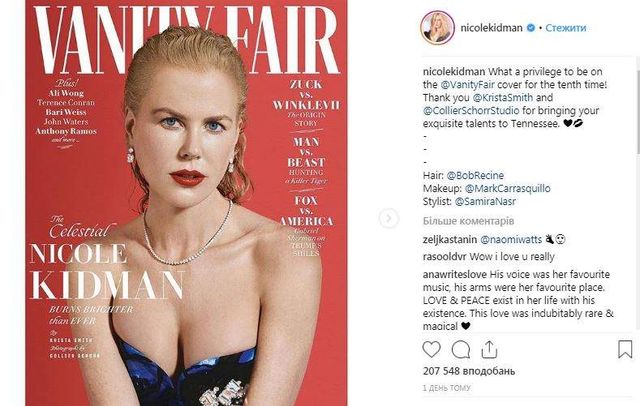The height and width of the screenshot is (406, 640).
Task: Go to next photo using the arrow chevron
Action: click(x=388, y=218)
